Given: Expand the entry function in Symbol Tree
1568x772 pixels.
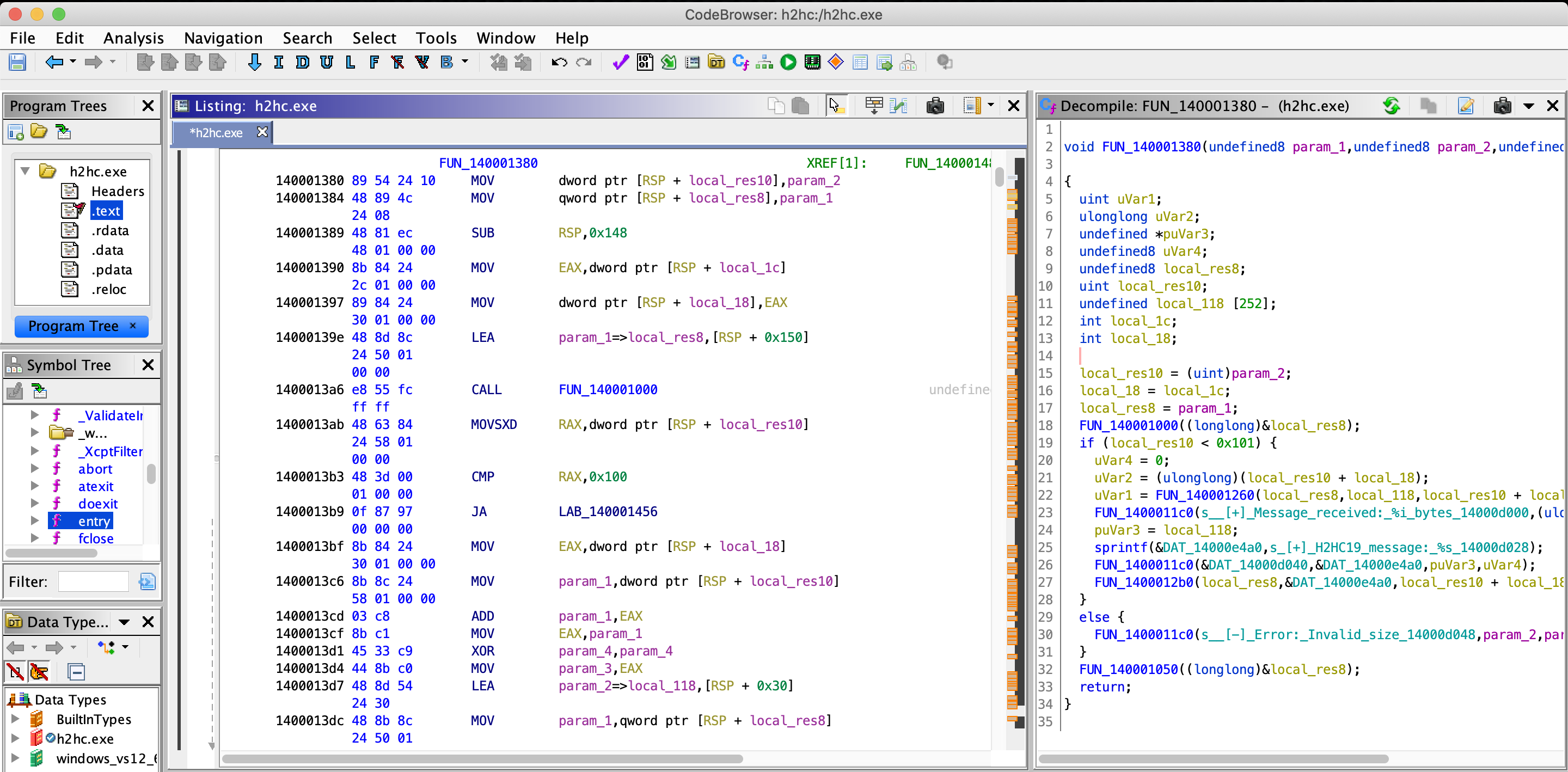Looking at the screenshot, I should tap(35, 520).
